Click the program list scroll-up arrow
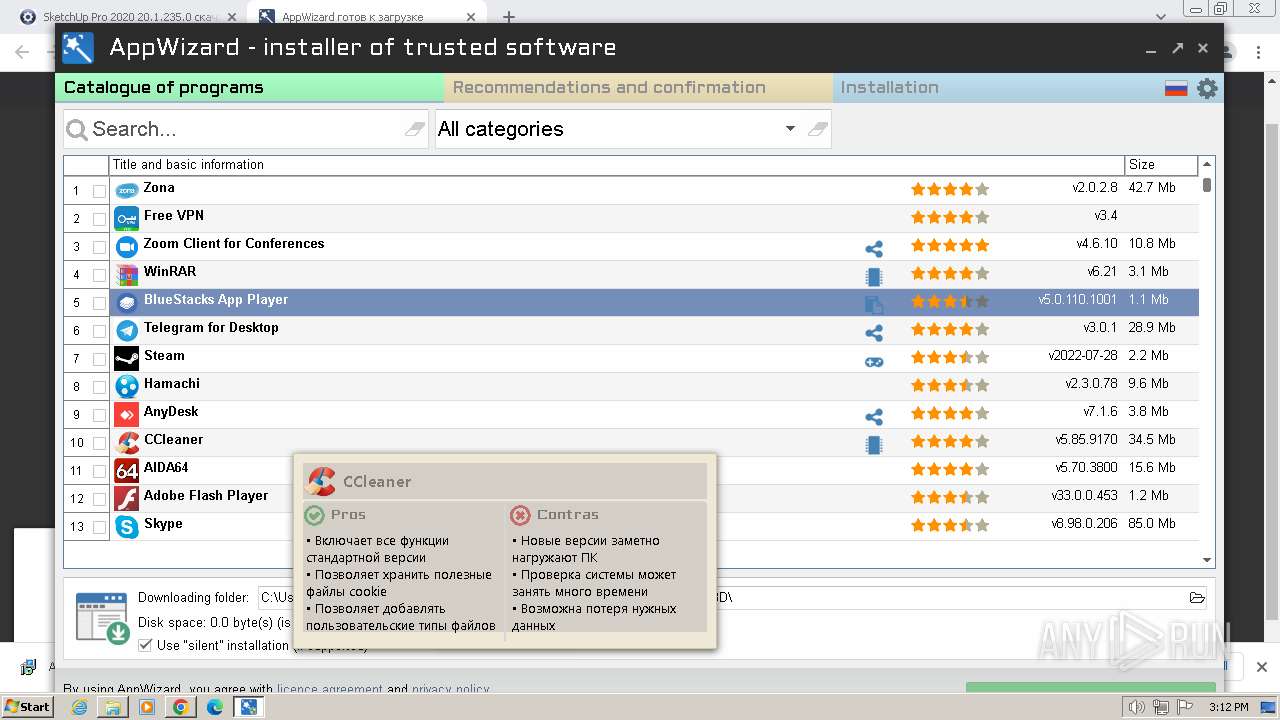This screenshot has width=1280, height=720. tap(1207, 164)
